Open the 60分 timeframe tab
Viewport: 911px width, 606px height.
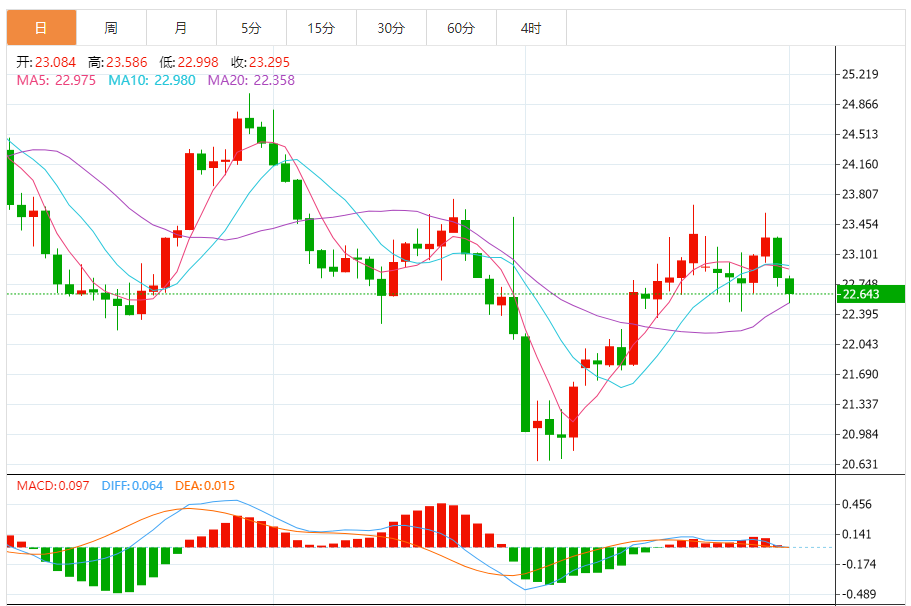pyautogui.click(x=461, y=27)
